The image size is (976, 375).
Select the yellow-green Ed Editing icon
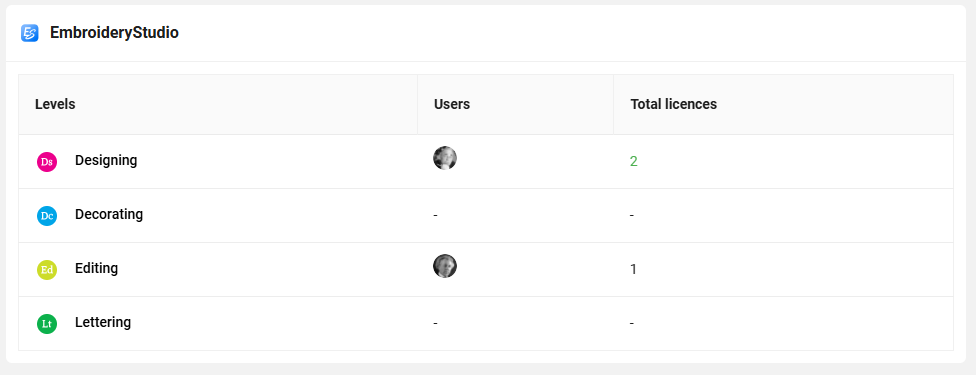point(47,270)
